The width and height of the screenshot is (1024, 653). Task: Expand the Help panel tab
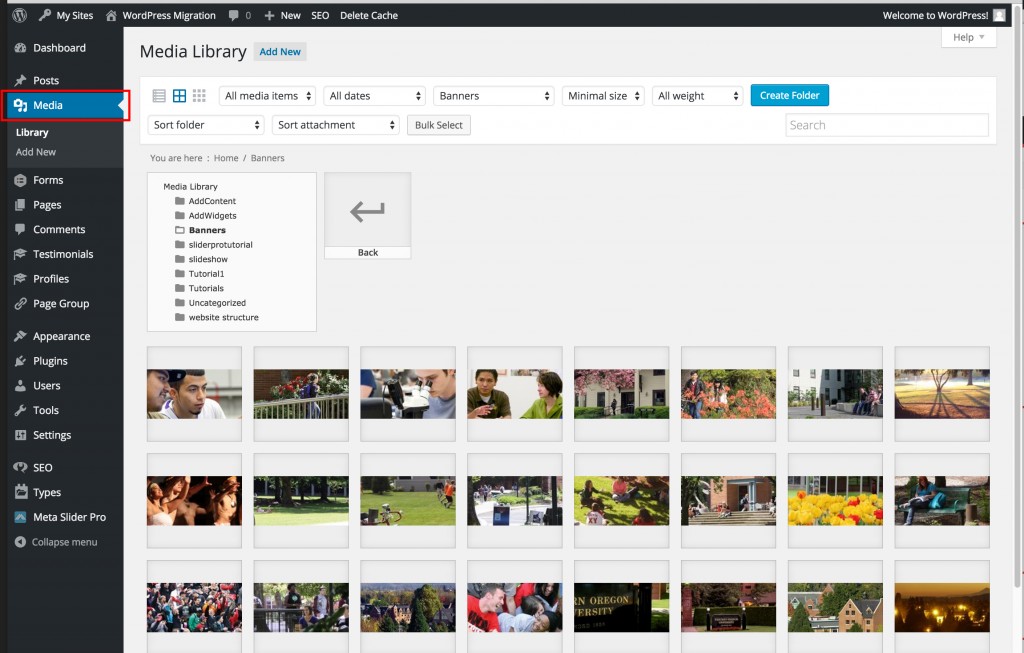(x=968, y=37)
